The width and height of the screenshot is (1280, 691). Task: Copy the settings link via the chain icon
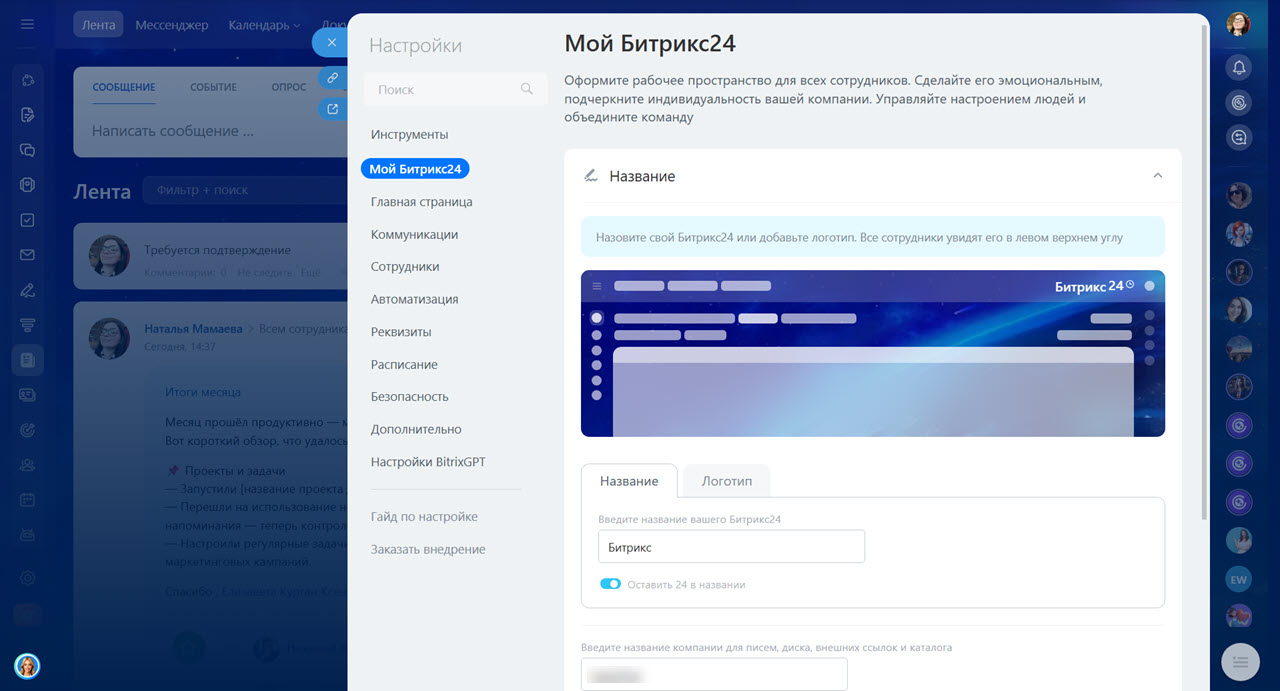click(332, 77)
